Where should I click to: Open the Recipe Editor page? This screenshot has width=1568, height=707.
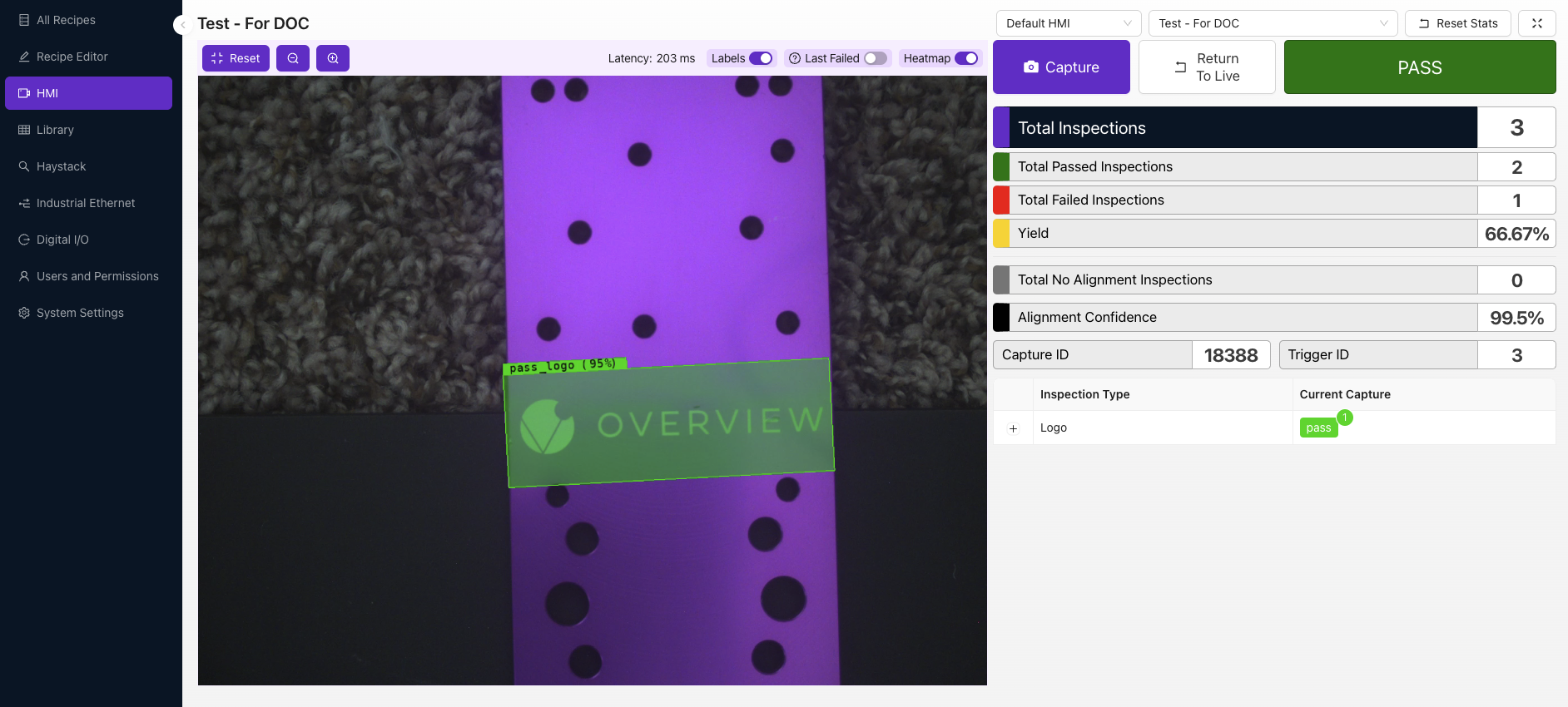tap(72, 57)
